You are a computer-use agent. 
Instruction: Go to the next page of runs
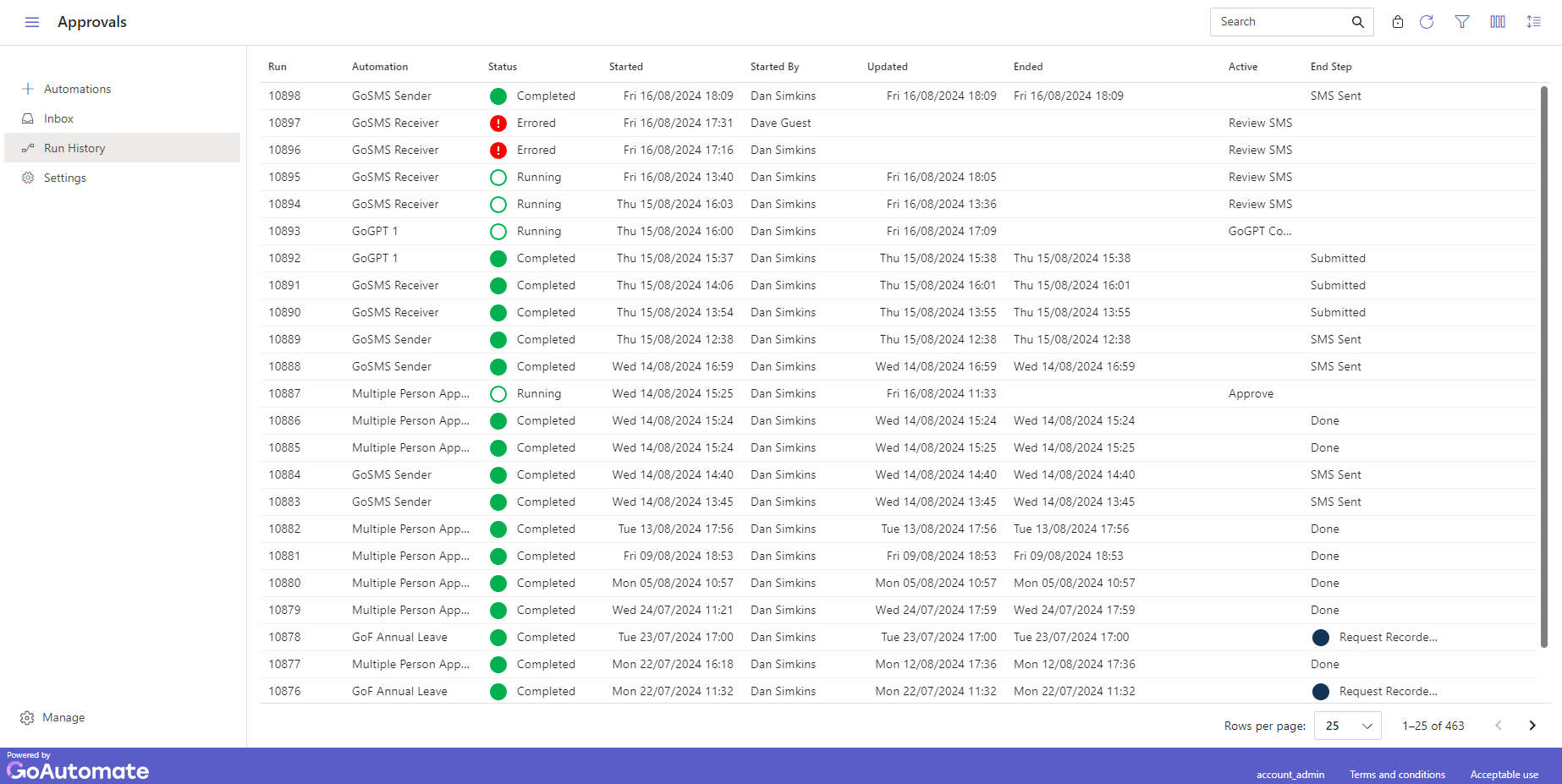point(1532,726)
